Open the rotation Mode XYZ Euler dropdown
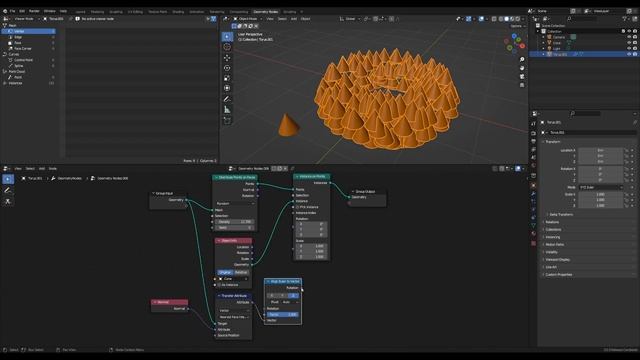 pyautogui.click(x=601, y=187)
